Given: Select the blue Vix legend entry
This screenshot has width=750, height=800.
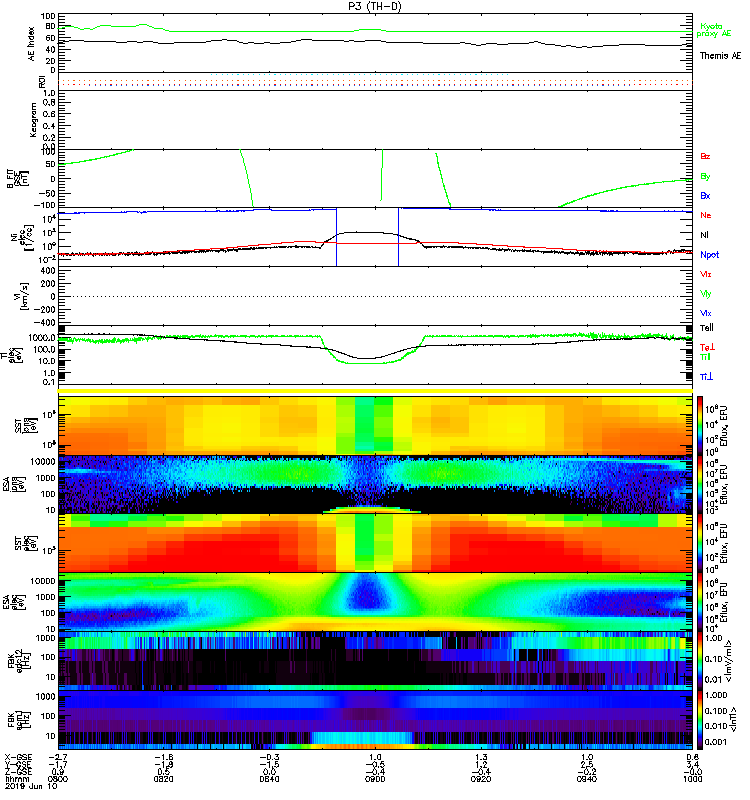Looking at the screenshot, I should pyautogui.click(x=705, y=313).
